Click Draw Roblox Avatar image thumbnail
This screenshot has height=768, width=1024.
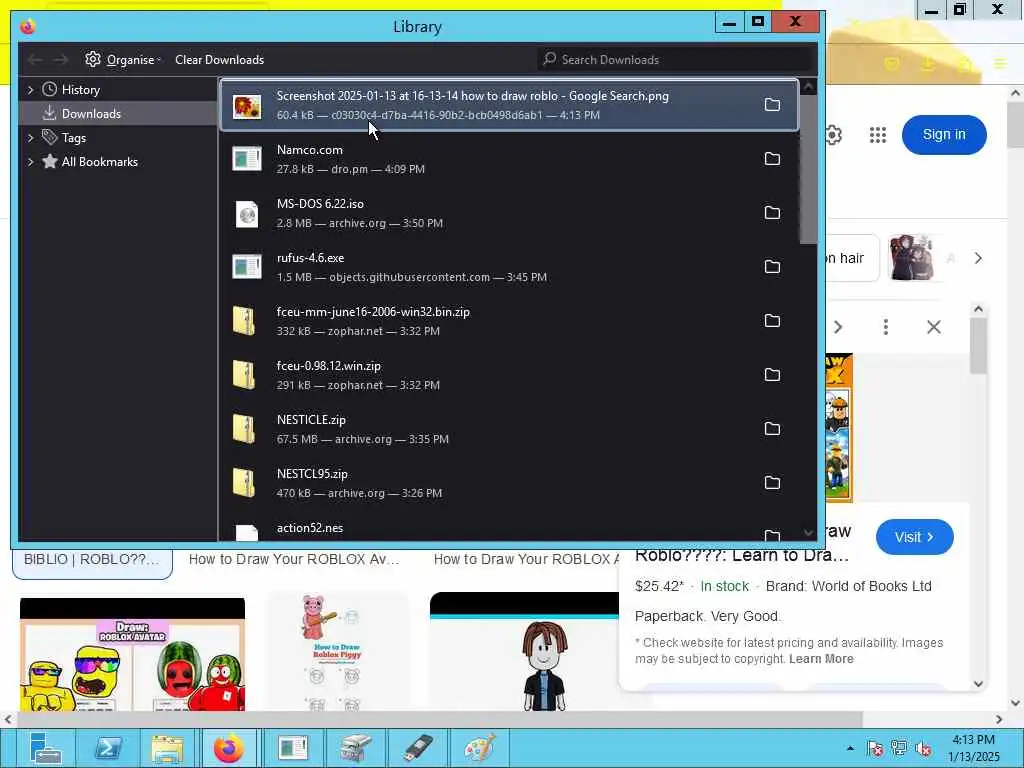point(133,654)
